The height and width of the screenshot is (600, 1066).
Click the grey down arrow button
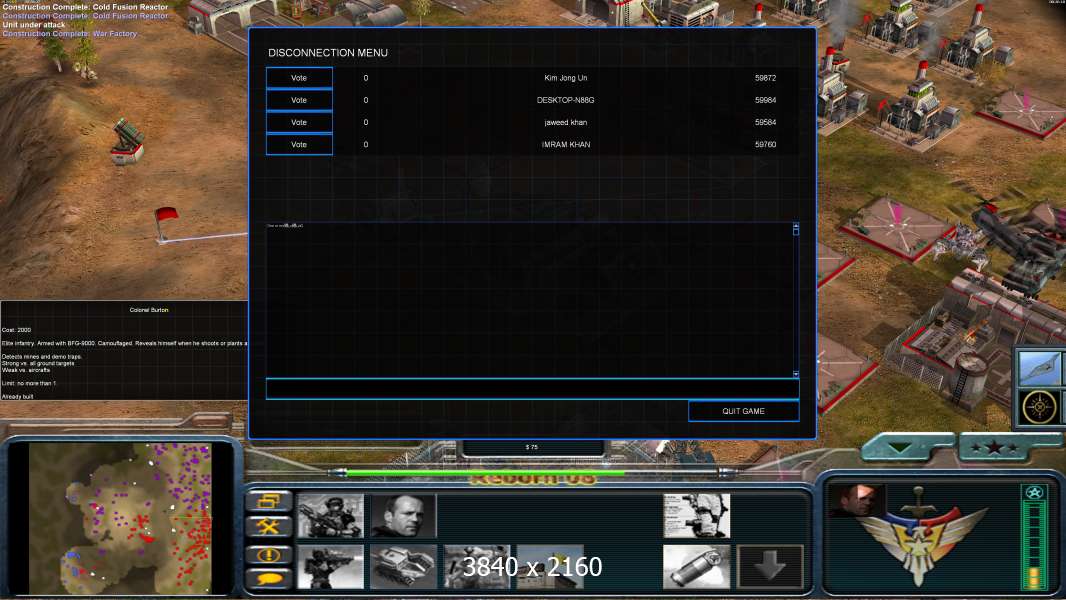tap(770, 567)
